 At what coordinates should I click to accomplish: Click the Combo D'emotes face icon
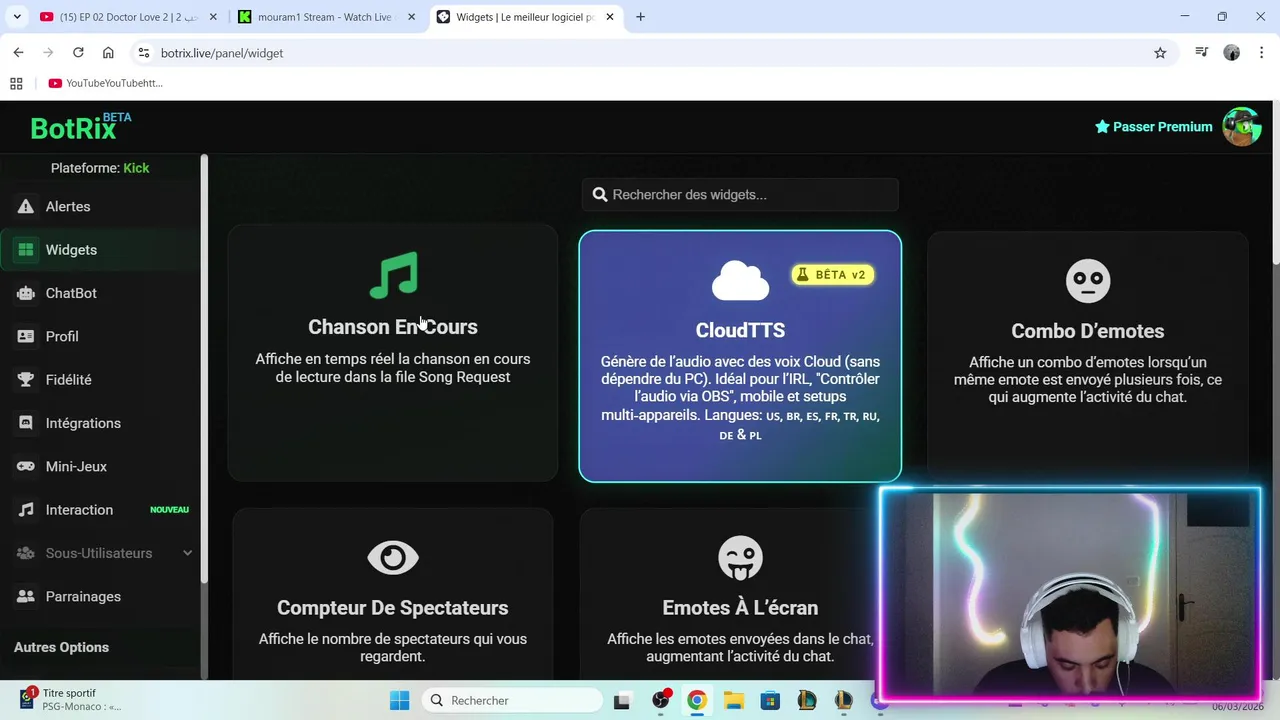point(1087,281)
